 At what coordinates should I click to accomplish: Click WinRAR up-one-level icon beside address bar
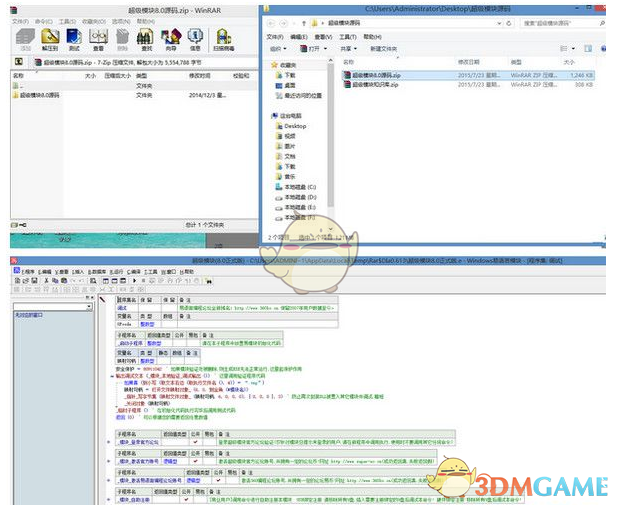click(19, 62)
